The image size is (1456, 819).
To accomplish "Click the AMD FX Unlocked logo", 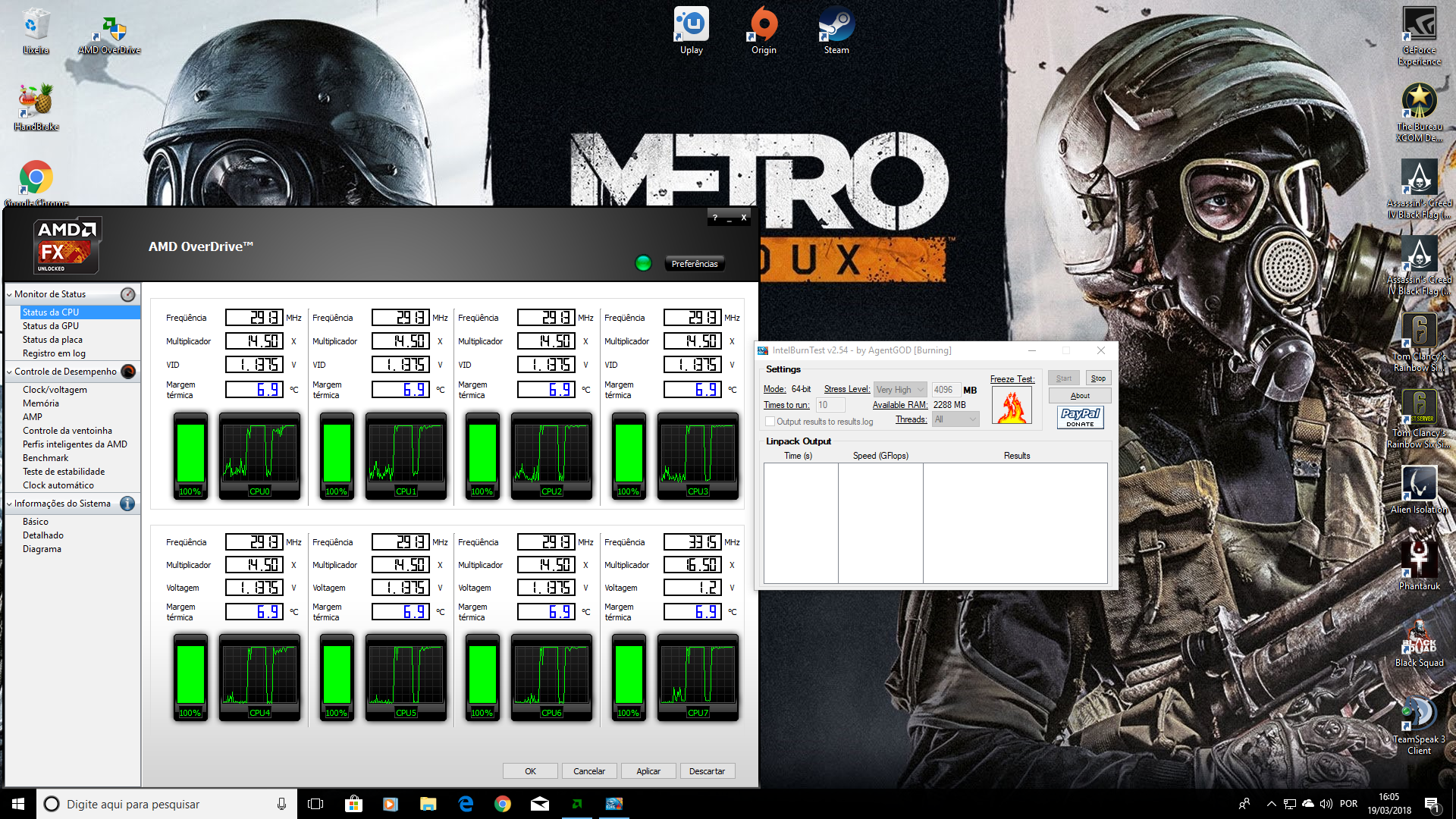I will coord(67,246).
